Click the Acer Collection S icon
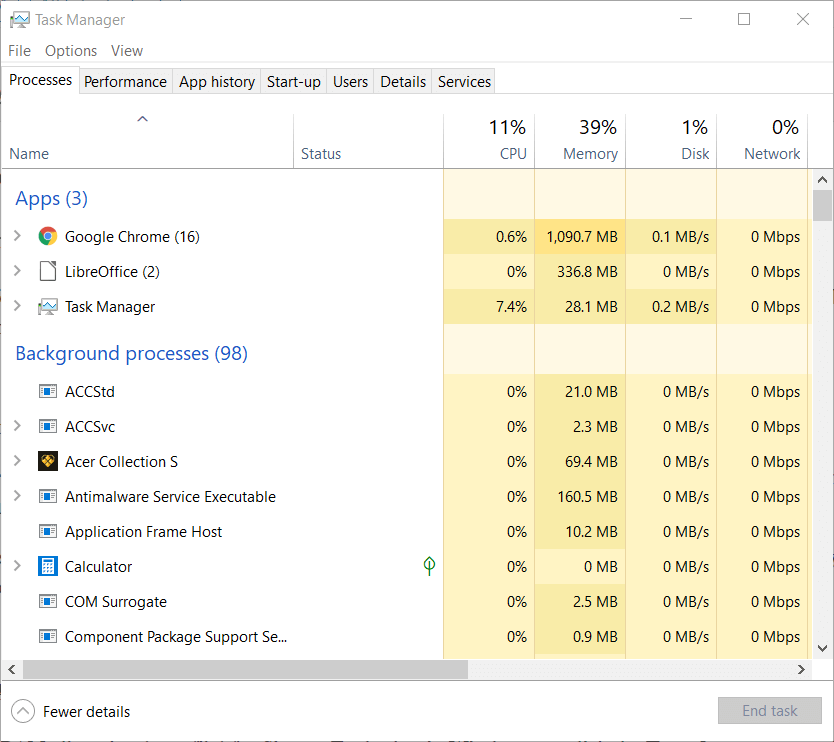834x742 pixels. pyautogui.click(x=48, y=461)
